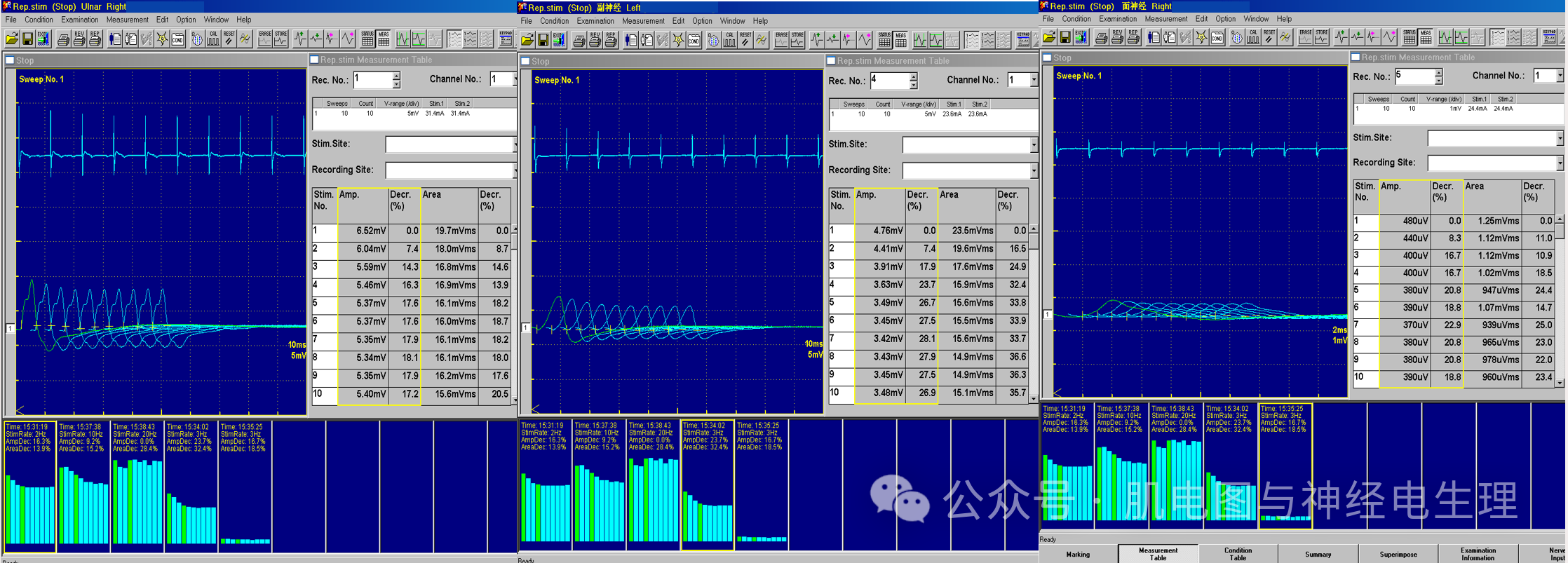This screenshot has height=563, width=1568.
Task: Open Channel No. dropdown in 面神经 Right window
Action: 1560,76
